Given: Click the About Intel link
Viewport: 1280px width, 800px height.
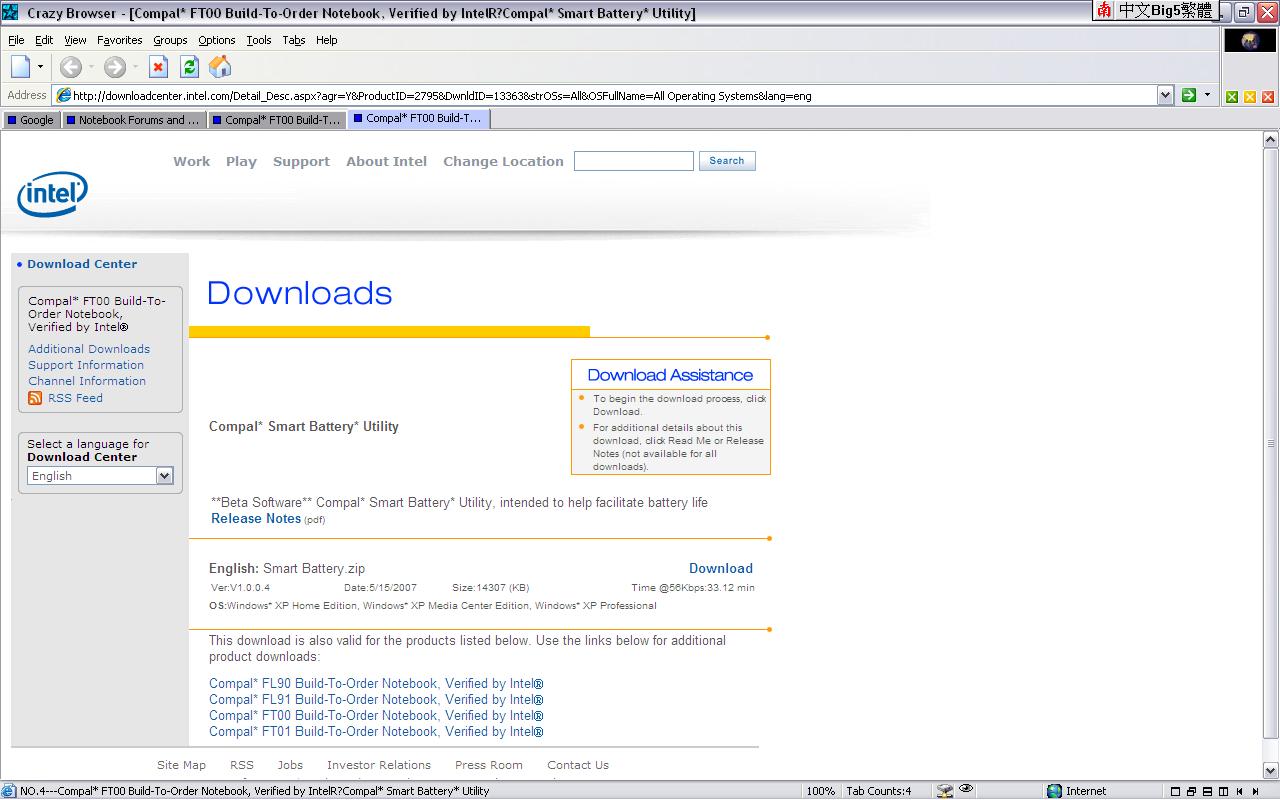Looking at the screenshot, I should pos(386,161).
